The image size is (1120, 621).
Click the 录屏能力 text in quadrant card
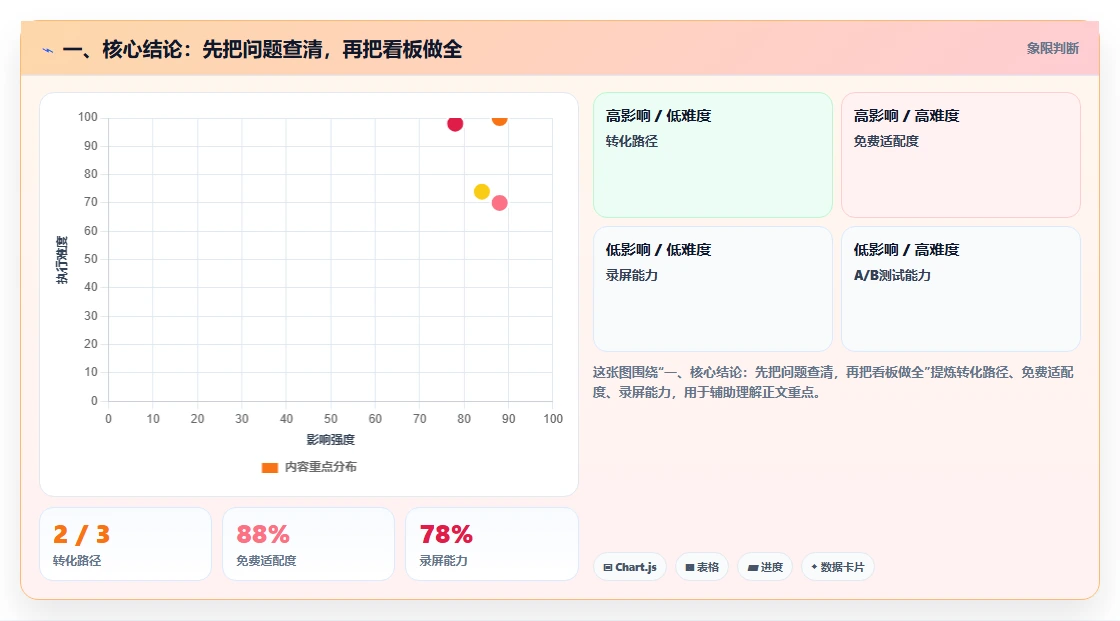point(631,275)
